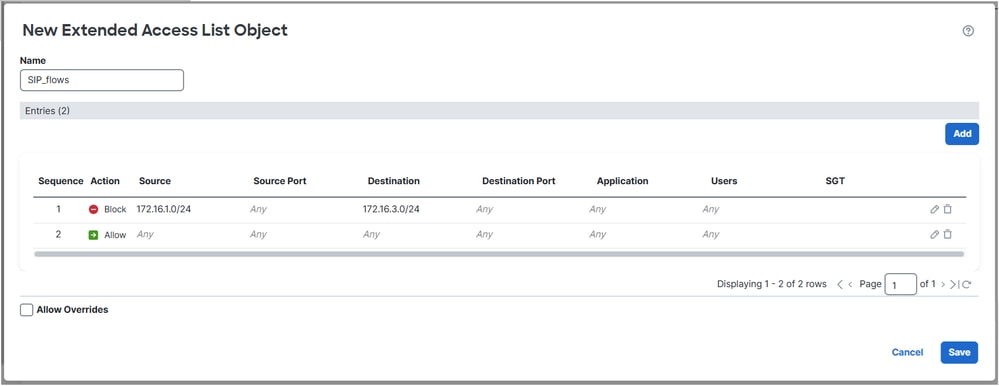
Task: Edit the Block rule with pencil icon
Action: click(935, 209)
